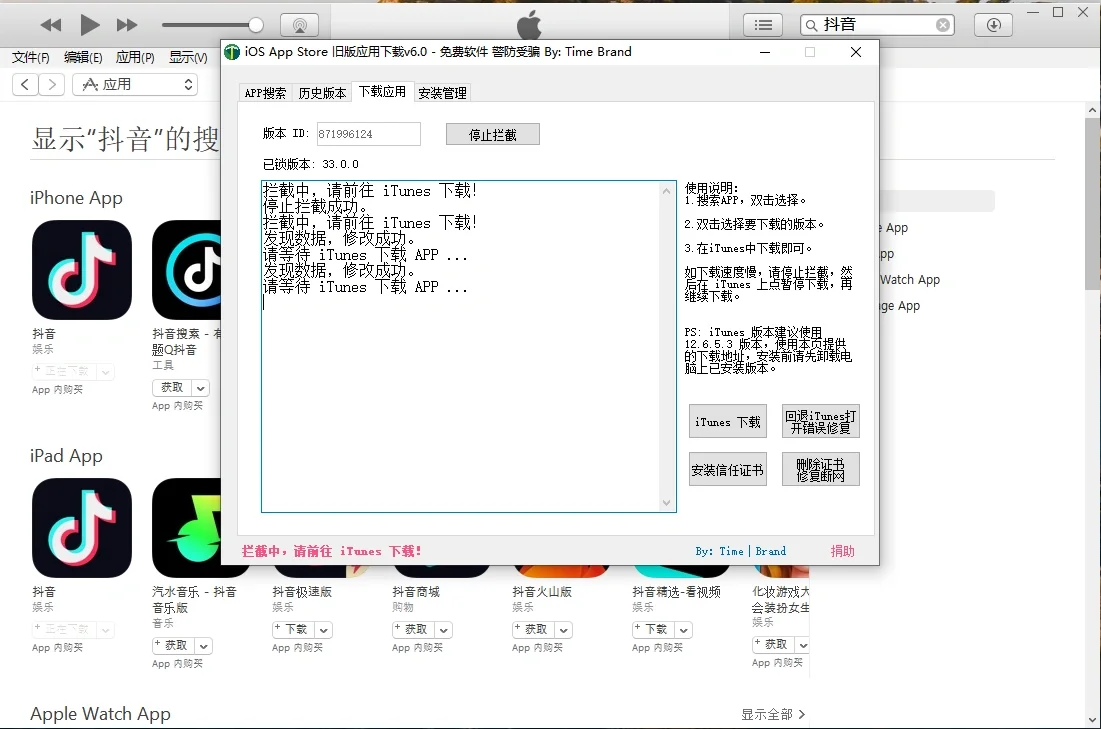Click the 安装信任证书 button
The height and width of the screenshot is (729, 1101).
coord(727,469)
